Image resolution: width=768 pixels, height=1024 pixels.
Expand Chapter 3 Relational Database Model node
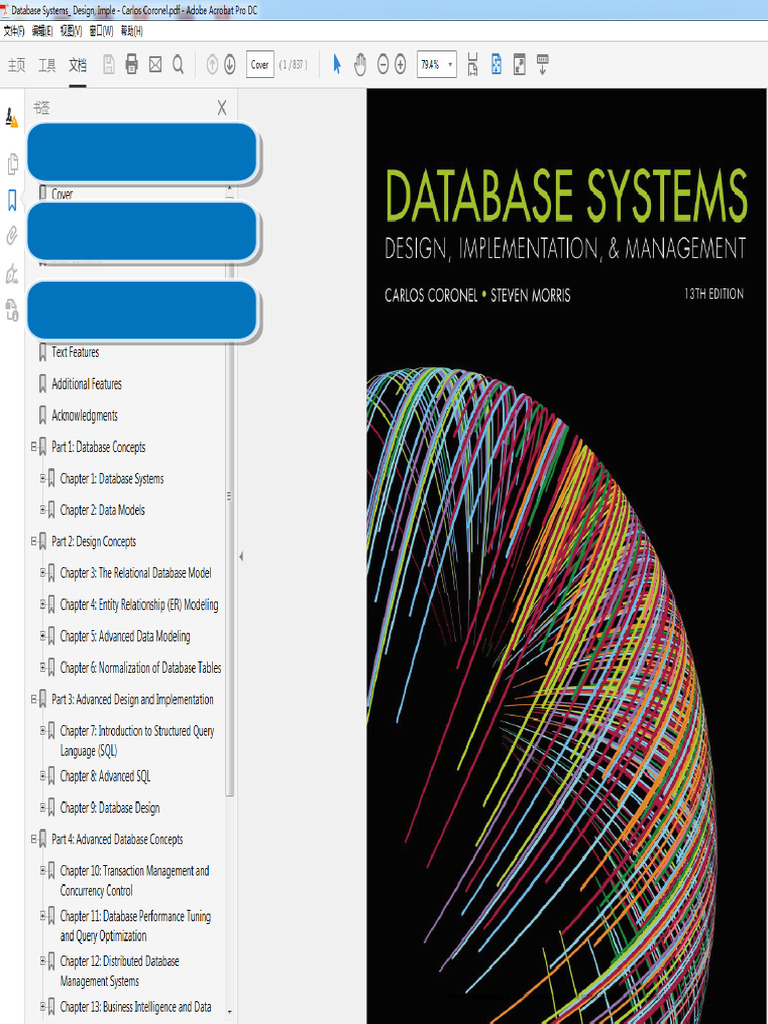[42, 572]
